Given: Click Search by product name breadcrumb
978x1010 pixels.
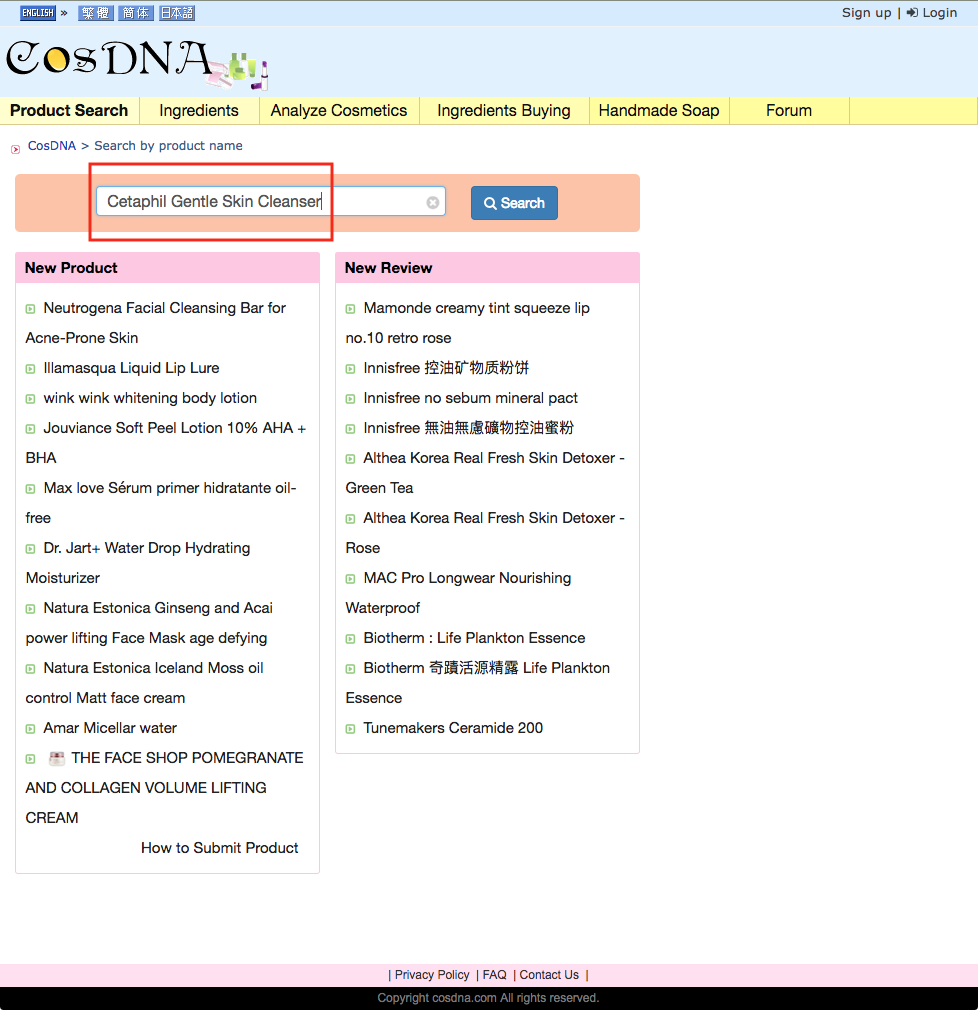Looking at the screenshot, I should tap(168, 146).
